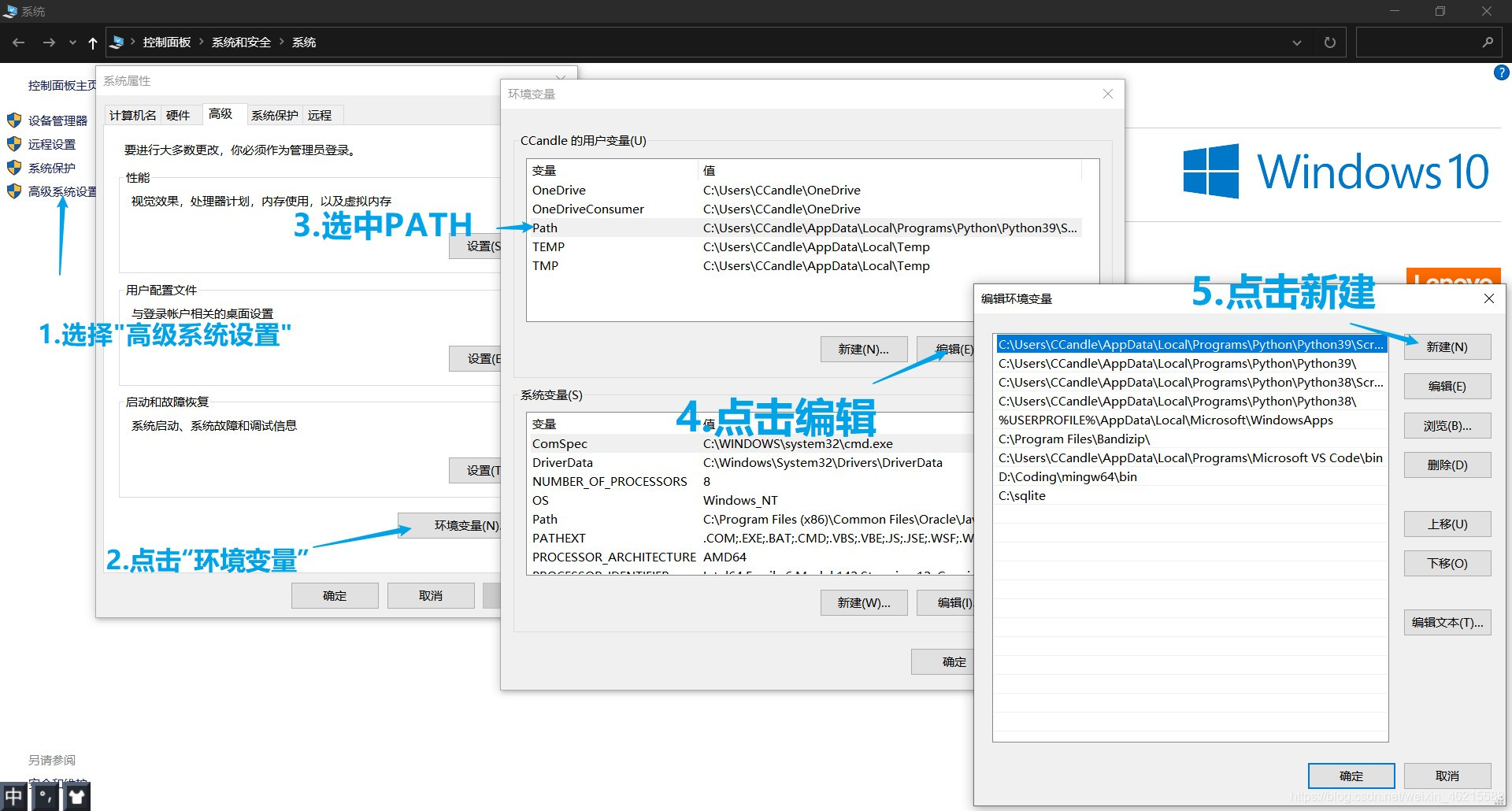Click the search magnifier icon
Viewport: 1512px width, 811px height.
coord(1488,43)
